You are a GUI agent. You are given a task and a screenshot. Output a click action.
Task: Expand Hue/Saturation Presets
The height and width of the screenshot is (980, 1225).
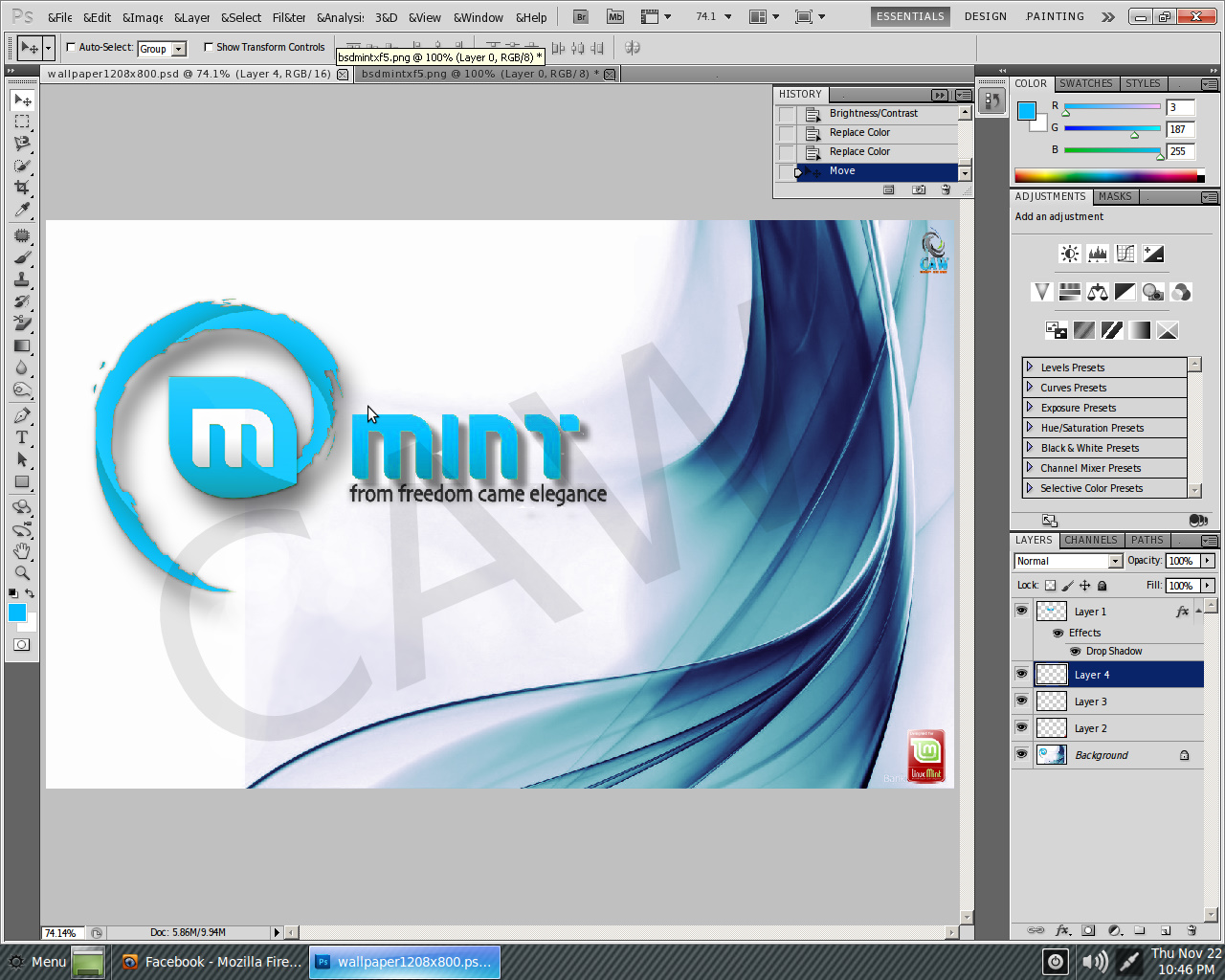pos(1030,427)
